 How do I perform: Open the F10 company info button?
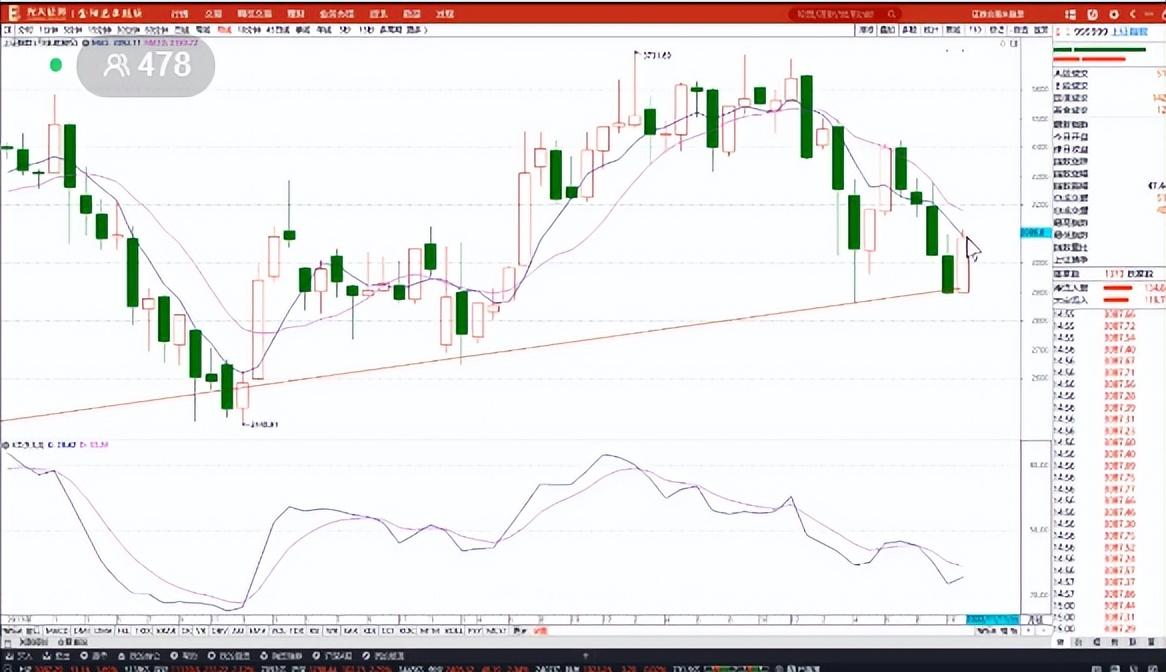click(x=975, y=30)
